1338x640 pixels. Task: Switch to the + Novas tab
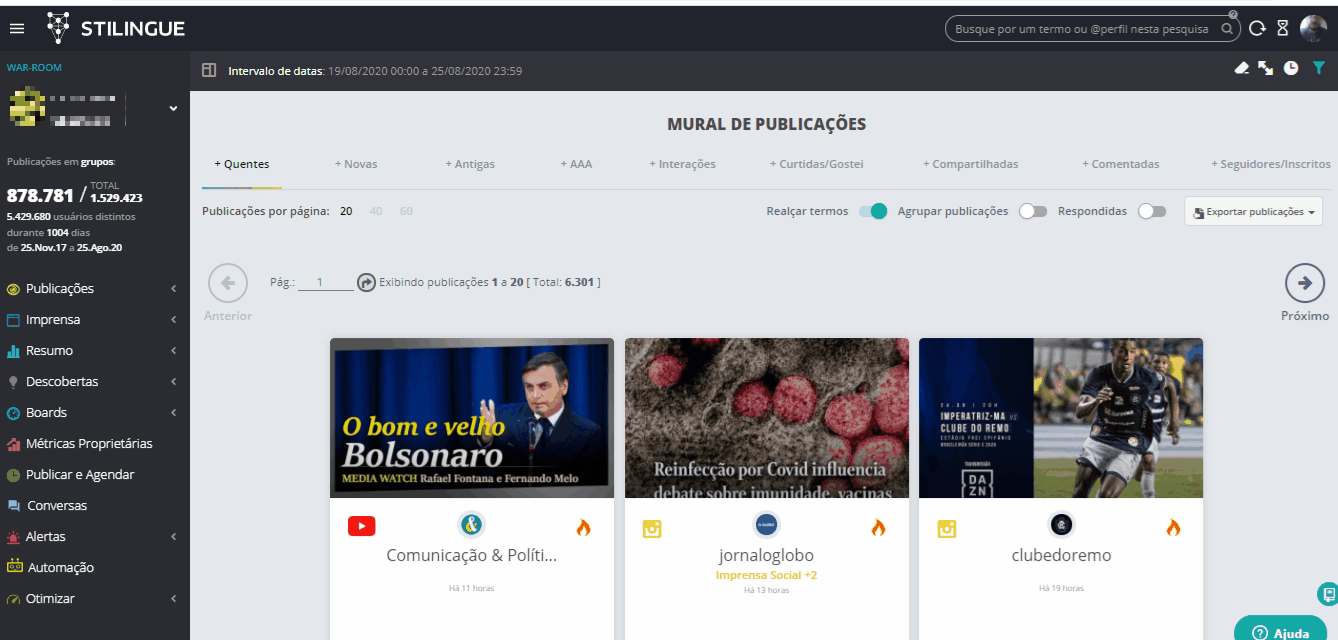pyautogui.click(x=356, y=164)
